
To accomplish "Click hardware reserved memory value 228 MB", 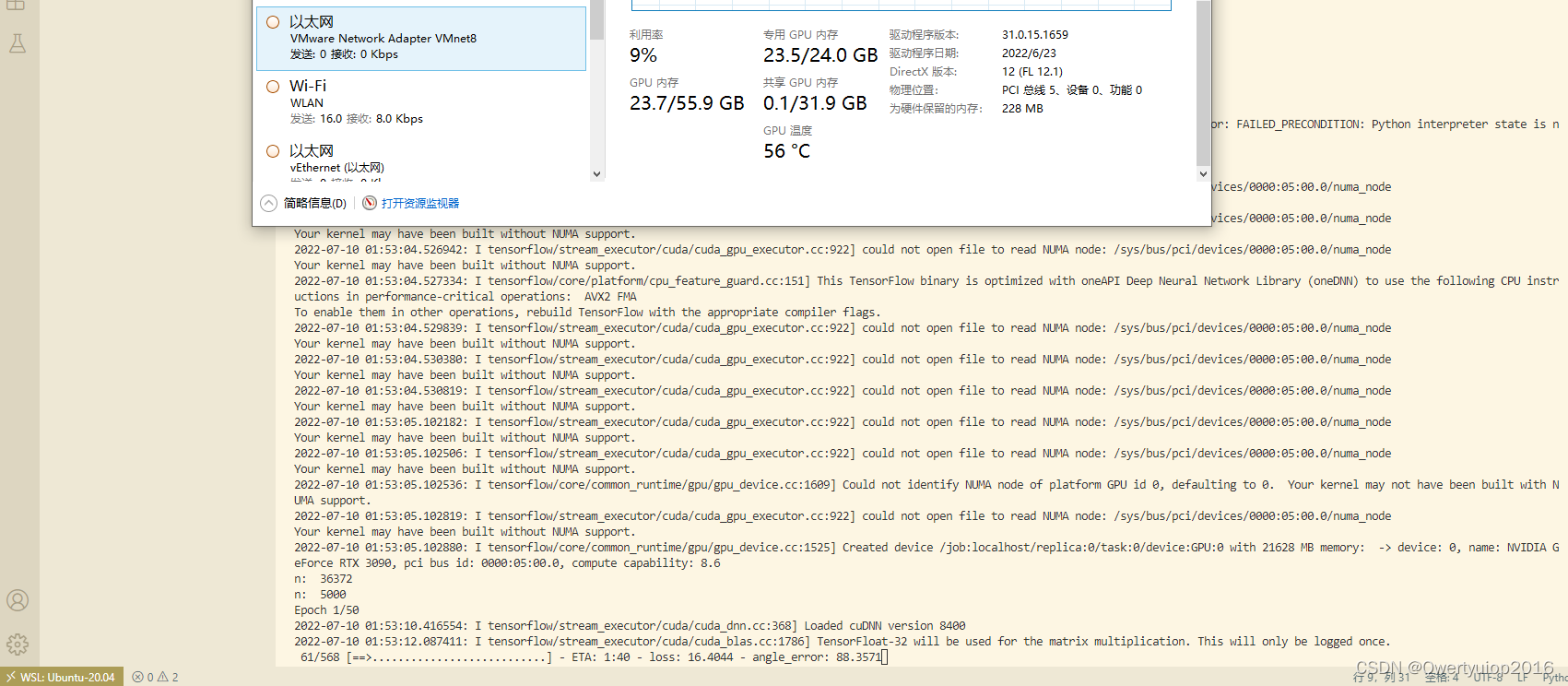I will coord(1022,109).
